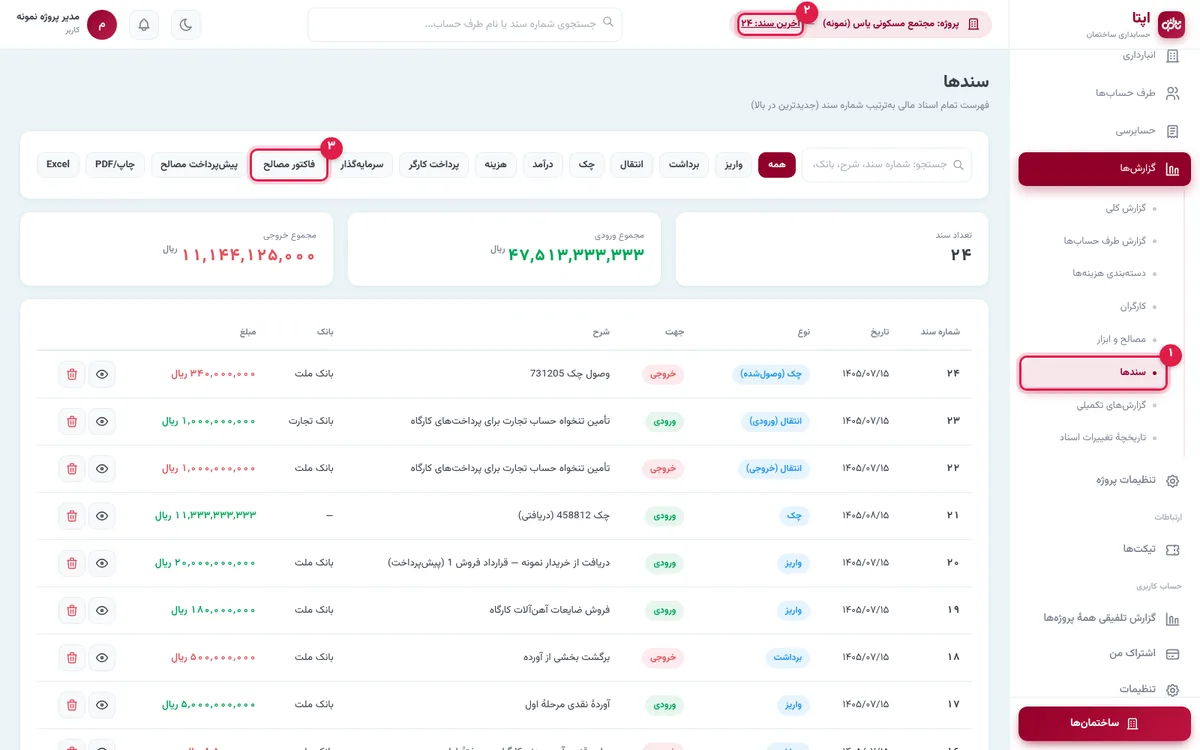Click the ساختمان‌ها button
Screen dimensions: 1200x750
pyautogui.click(x=1104, y=723)
